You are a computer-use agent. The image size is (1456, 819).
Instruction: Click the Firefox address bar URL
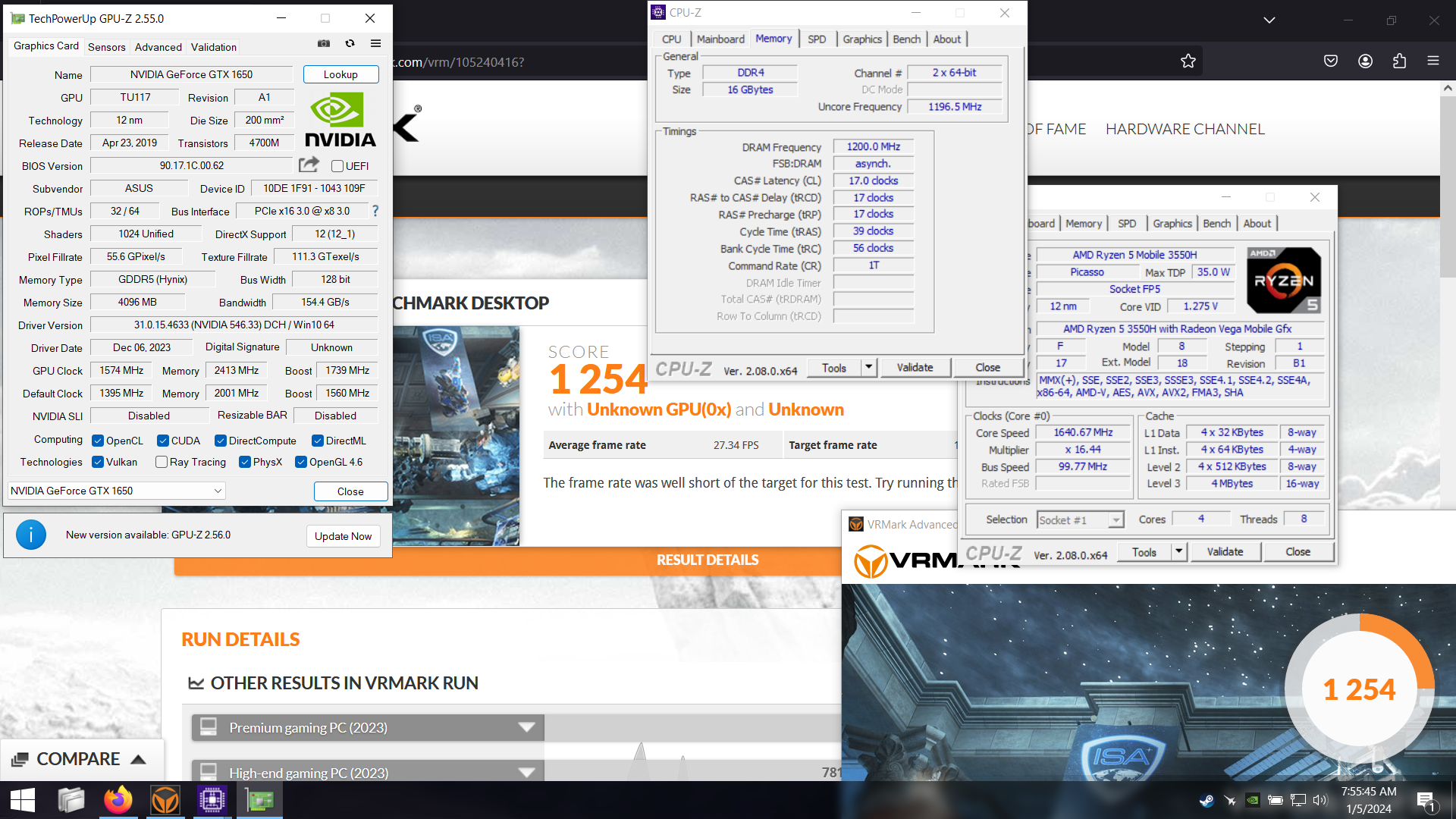pos(459,62)
